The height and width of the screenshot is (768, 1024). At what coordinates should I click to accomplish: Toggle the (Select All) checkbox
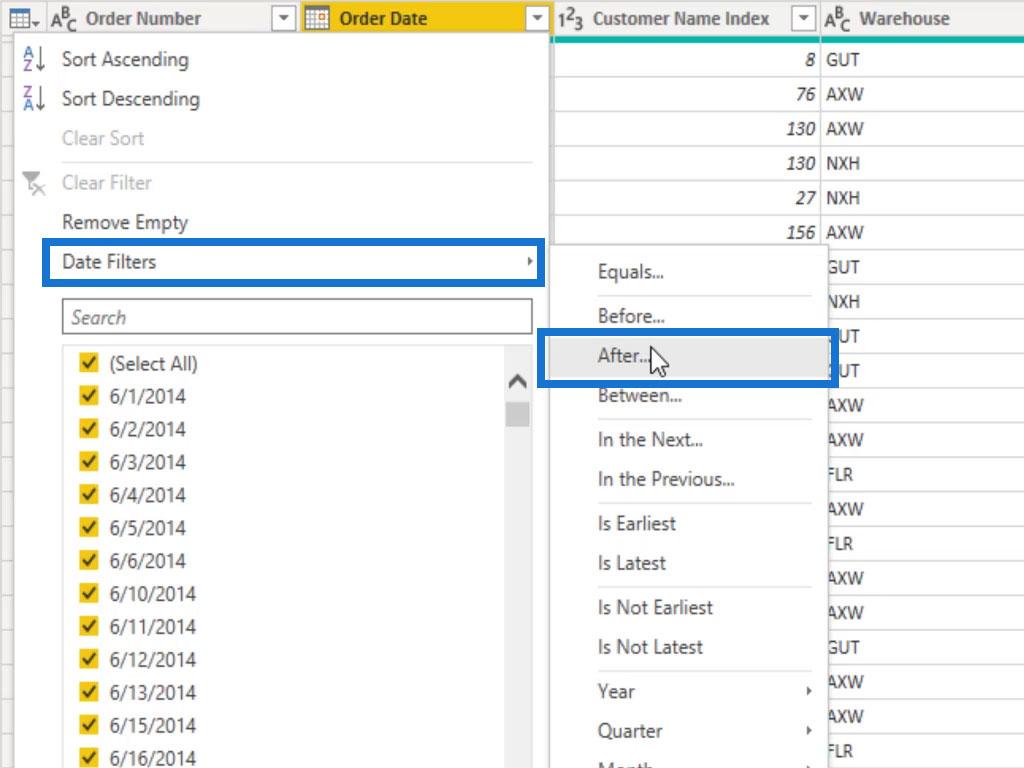pos(88,362)
